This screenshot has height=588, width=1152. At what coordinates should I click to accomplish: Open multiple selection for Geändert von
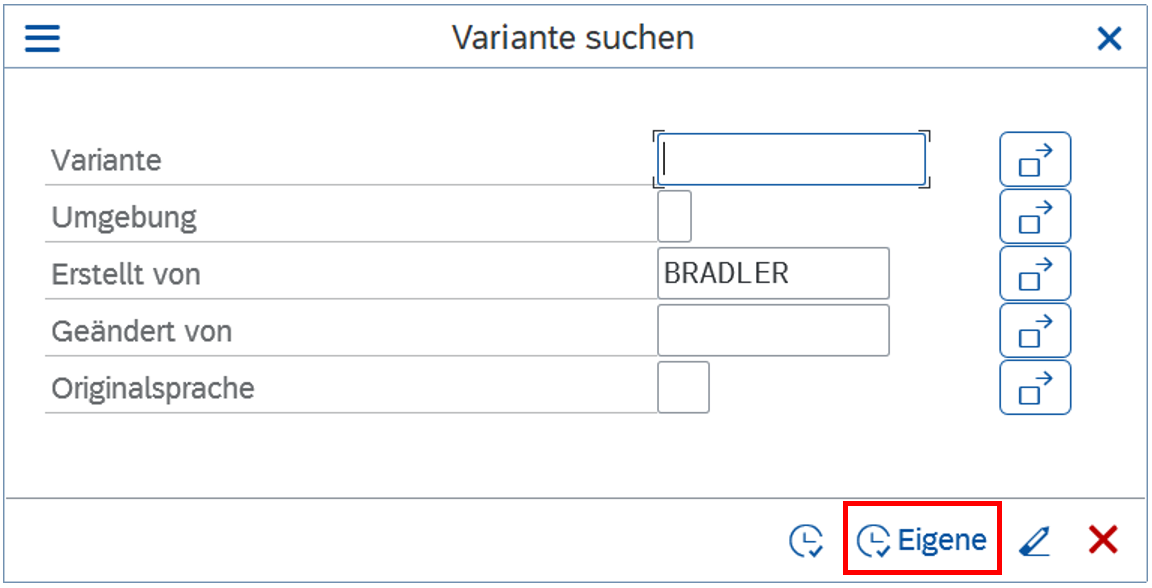tap(1035, 330)
